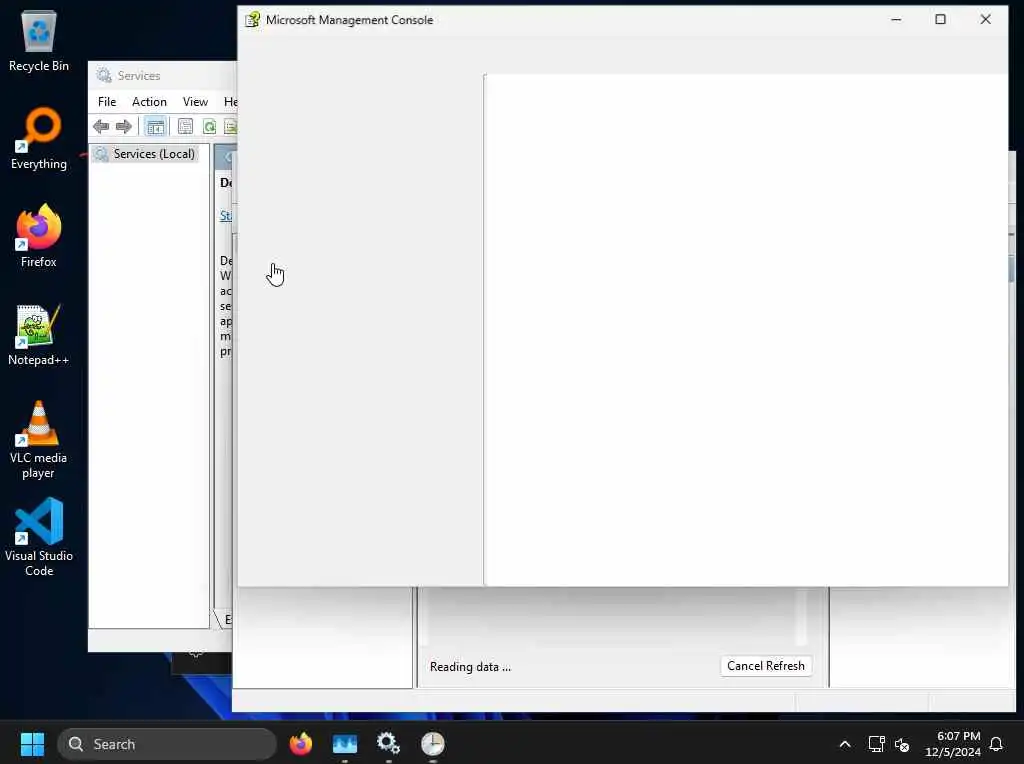
Task: Open the Action menu in Services
Action: coord(149,102)
